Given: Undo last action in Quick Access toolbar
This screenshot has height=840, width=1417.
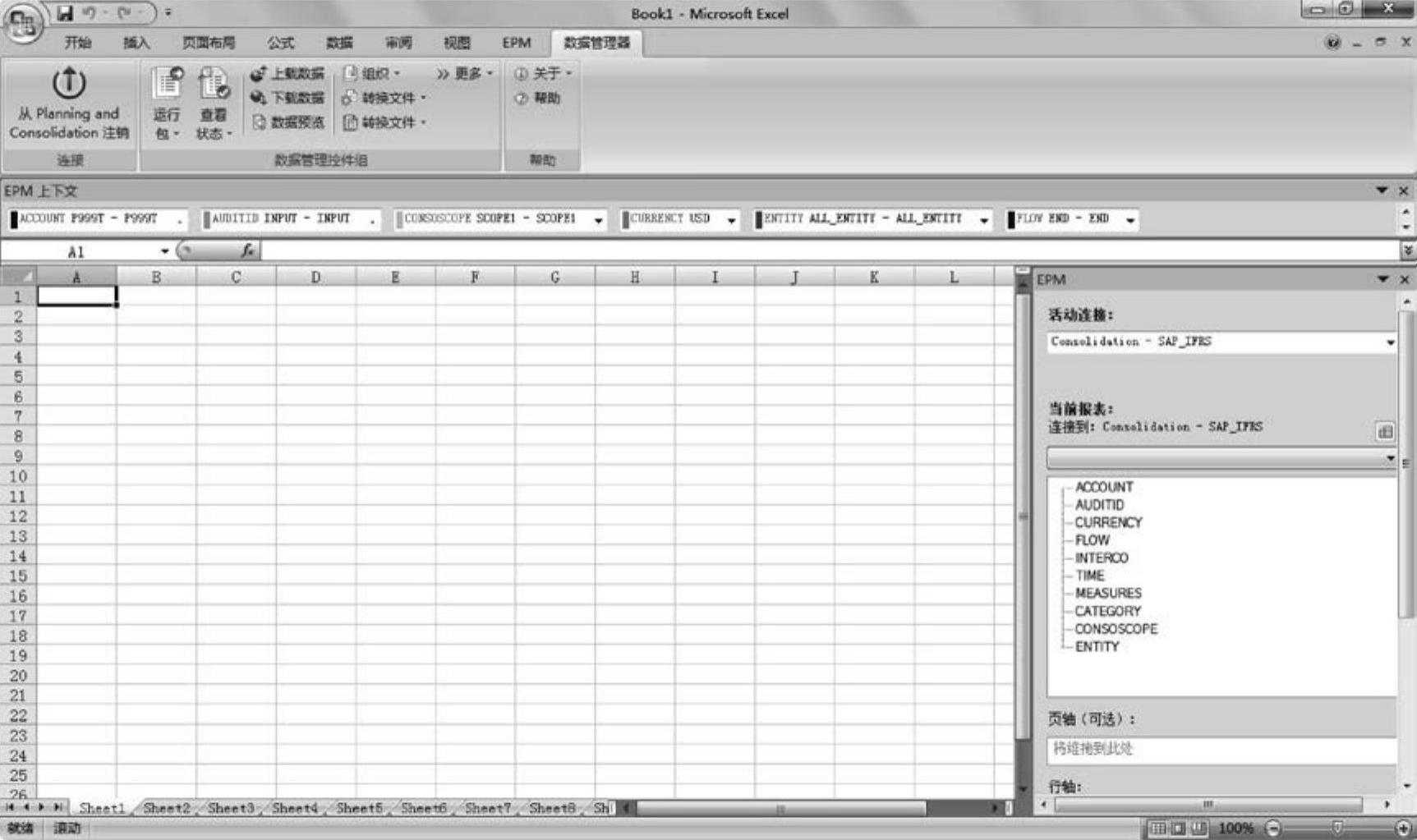Looking at the screenshot, I should click(90, 13).
